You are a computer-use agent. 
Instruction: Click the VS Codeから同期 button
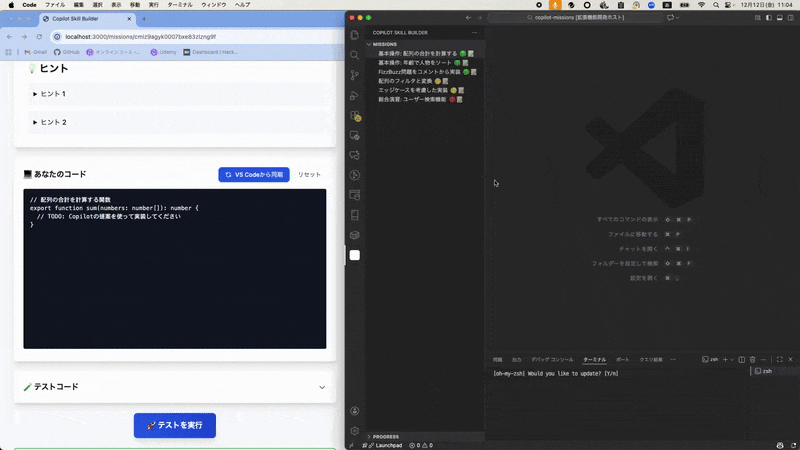tap(254, 174)
